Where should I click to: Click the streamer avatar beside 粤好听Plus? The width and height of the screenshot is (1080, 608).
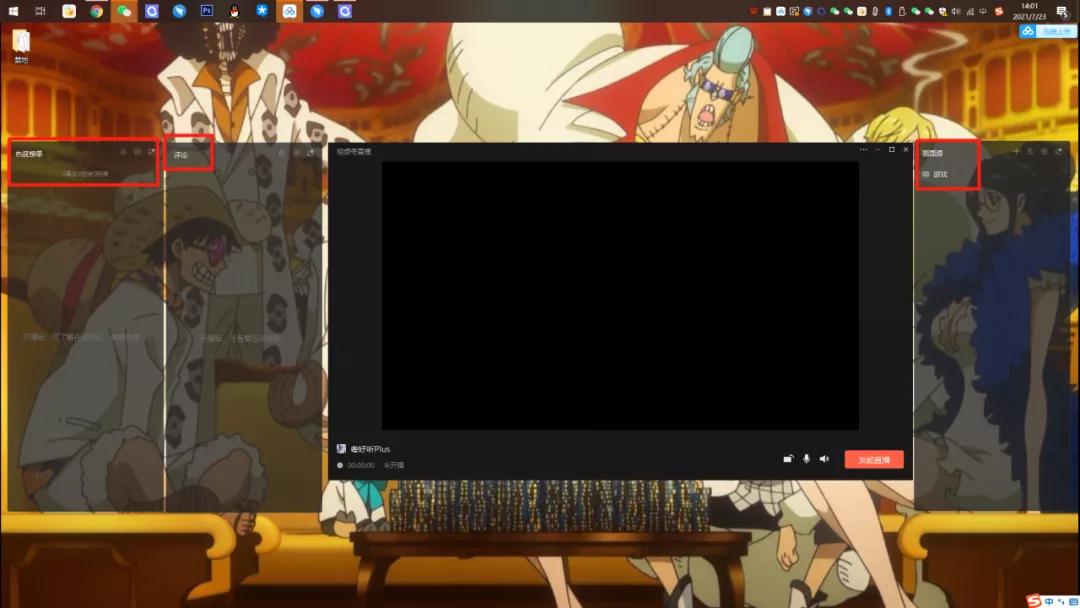(x=341, y=448)
